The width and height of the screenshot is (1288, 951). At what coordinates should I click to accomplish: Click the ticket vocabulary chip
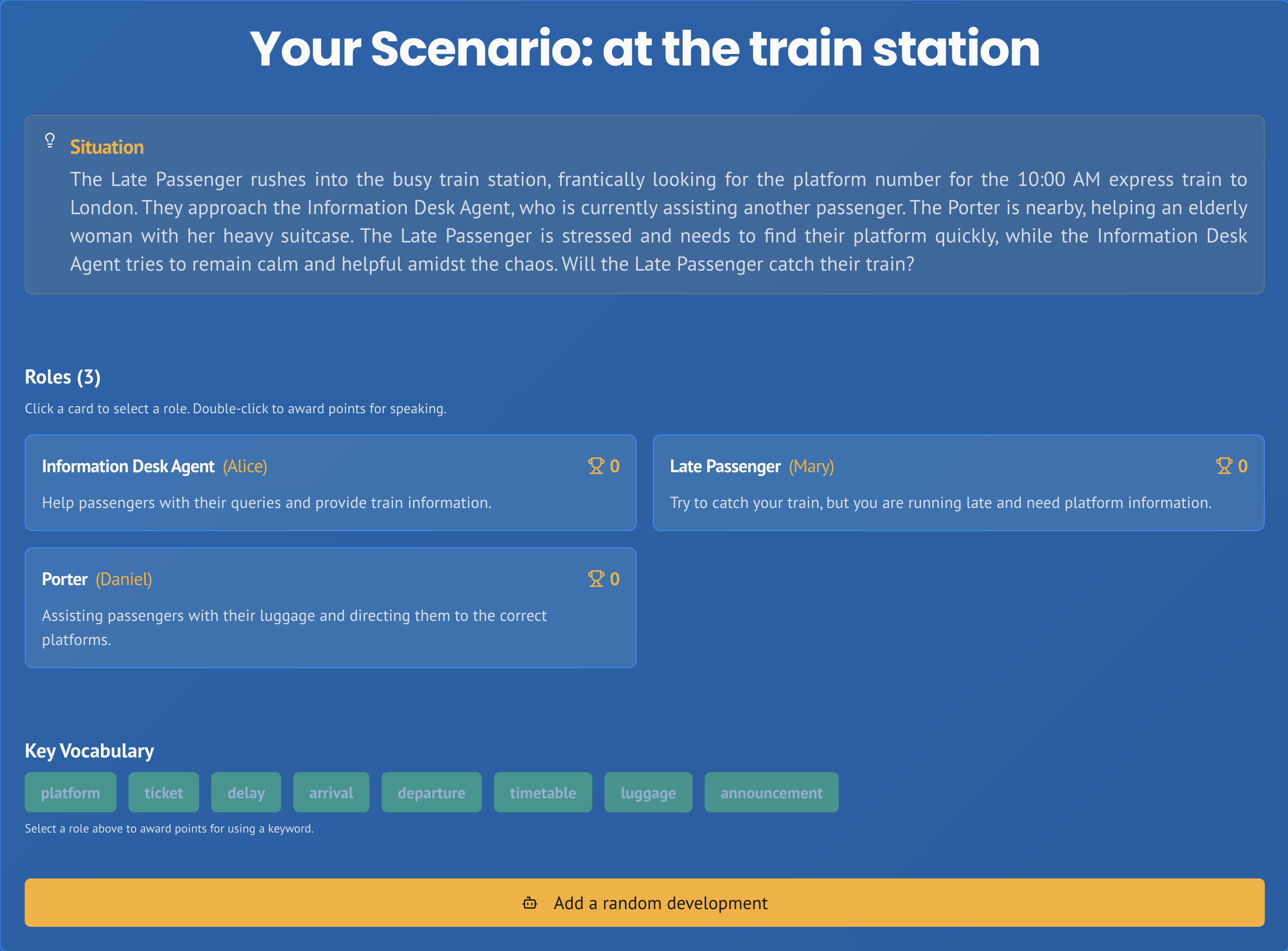(x=163, y=793)
